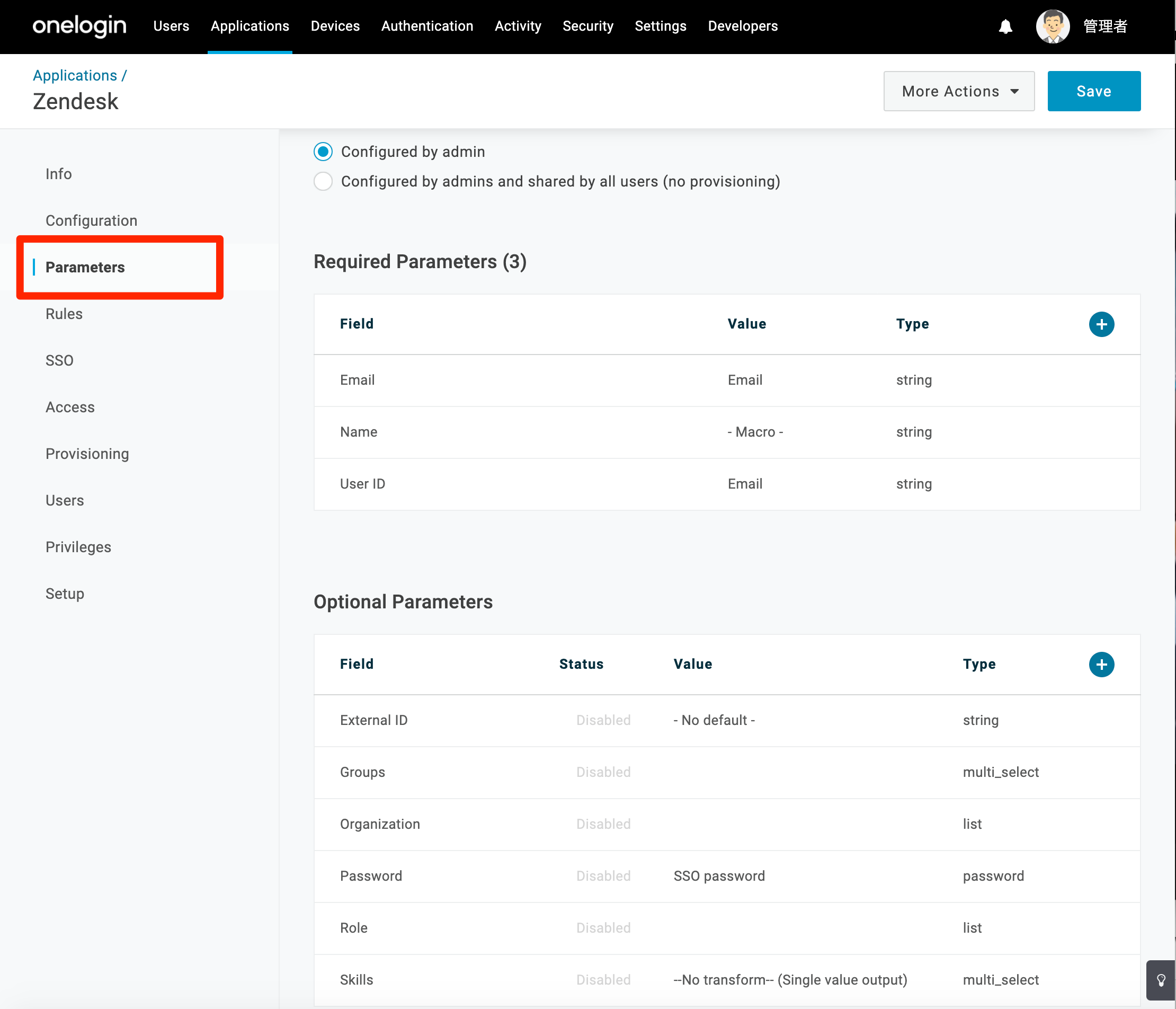Open the Name required parameter row
Image resolution: width=1176 pixels, height=1009 pixels.
[x=726, y=432]
